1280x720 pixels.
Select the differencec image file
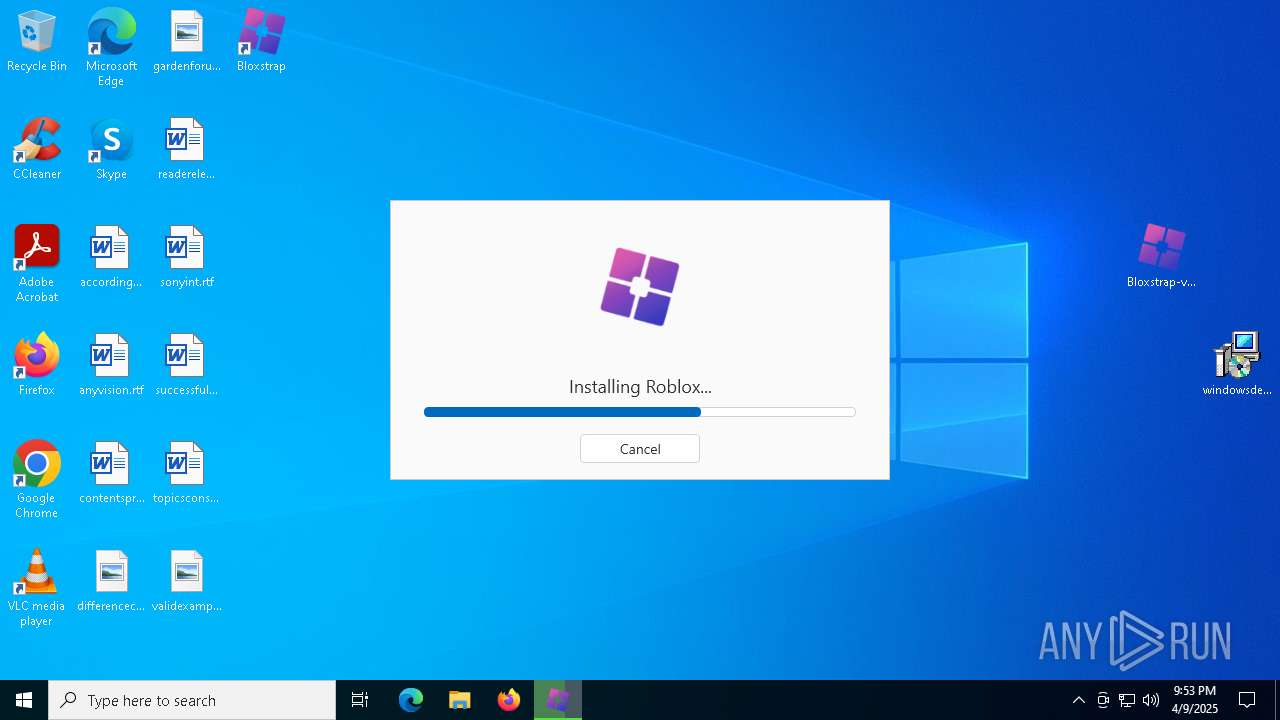click(x=111, y=581)
